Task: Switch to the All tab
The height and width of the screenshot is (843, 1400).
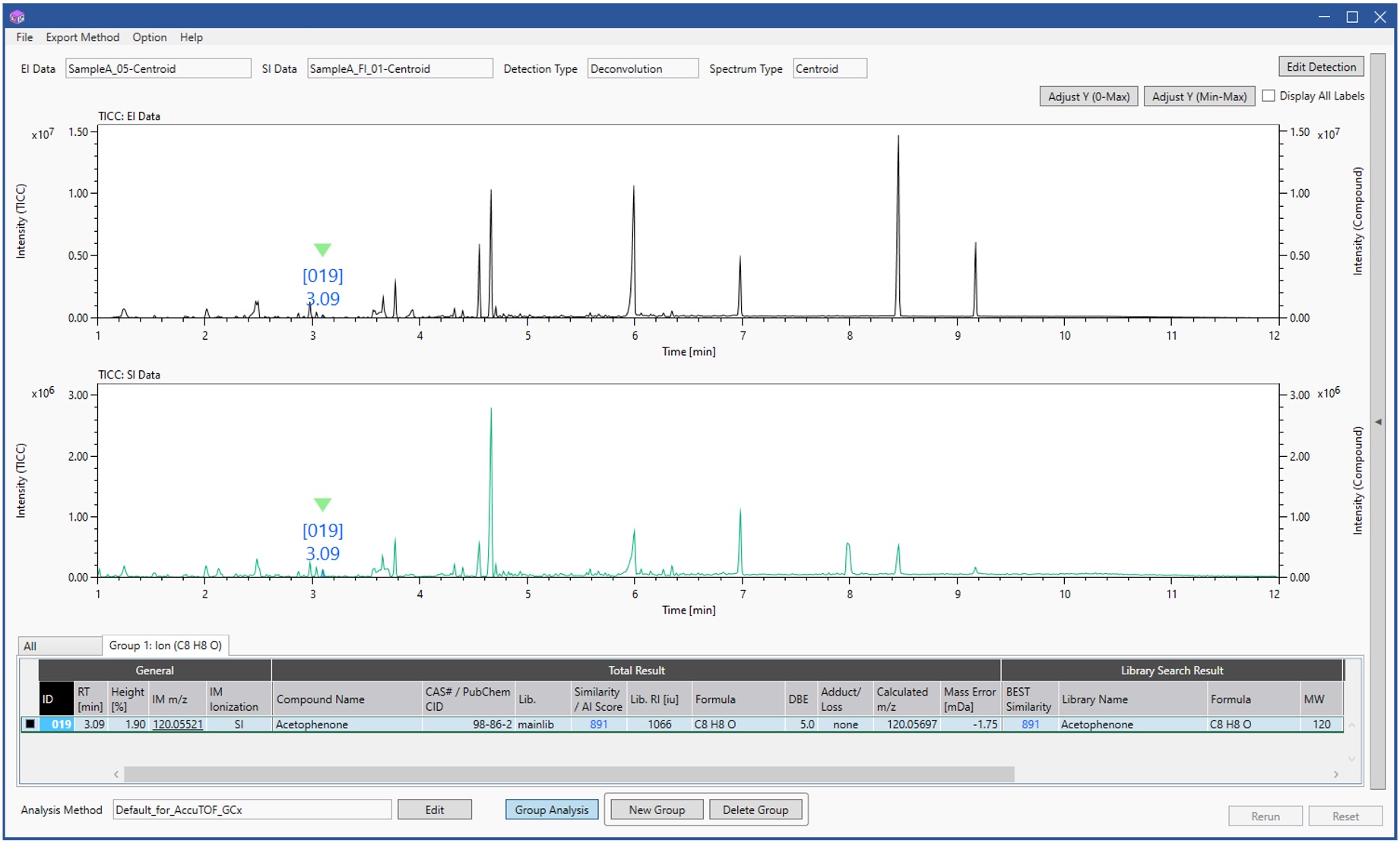Action: point(59,646)
